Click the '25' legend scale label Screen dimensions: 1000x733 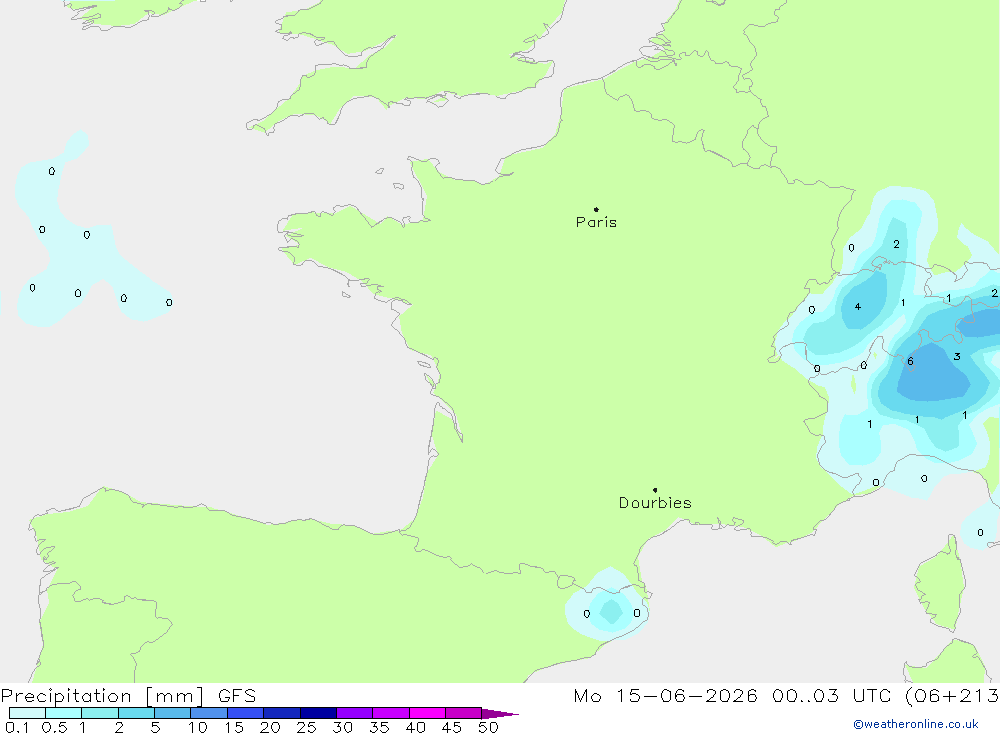(x=307, y=727)
